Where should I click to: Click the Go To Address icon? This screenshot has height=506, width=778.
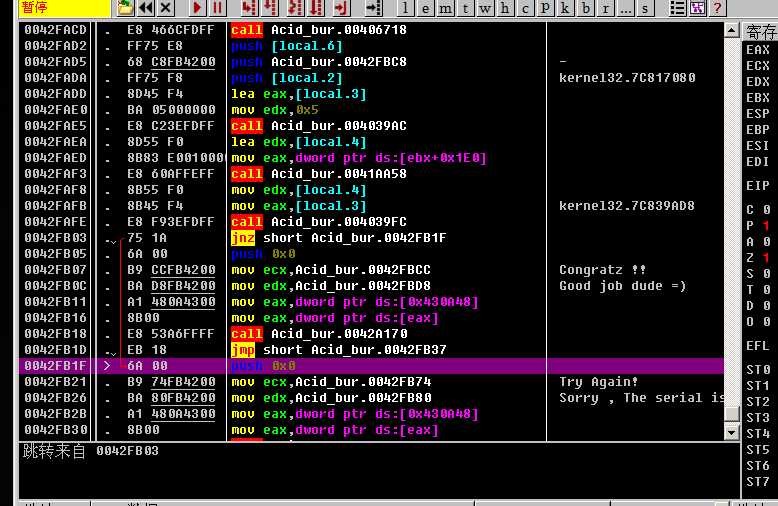[373, 7]
